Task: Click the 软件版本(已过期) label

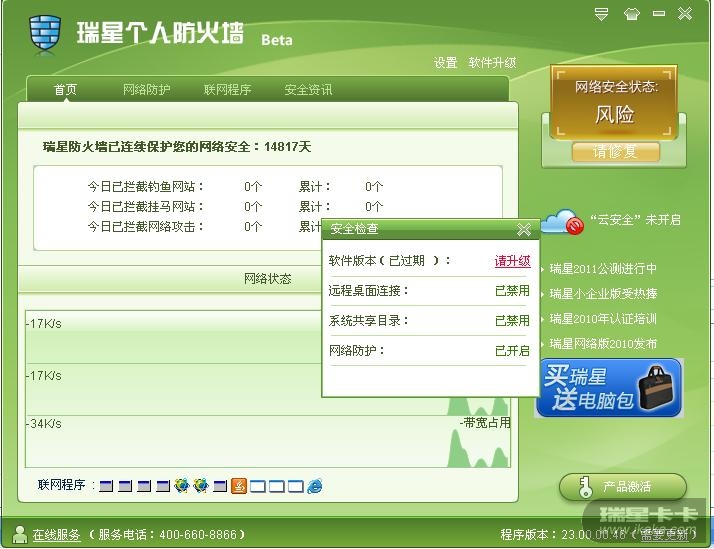Action: click(x=389, y=261)
